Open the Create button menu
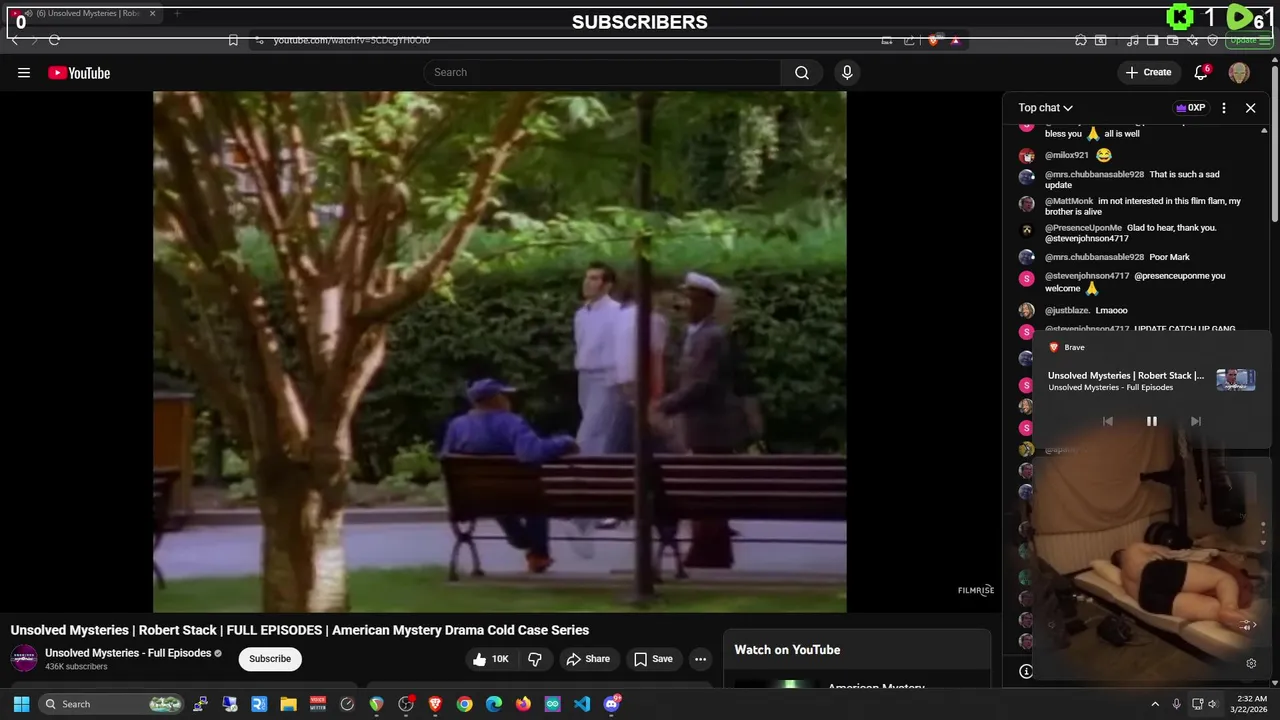The image size is (1280, 720). [1148, 72]
